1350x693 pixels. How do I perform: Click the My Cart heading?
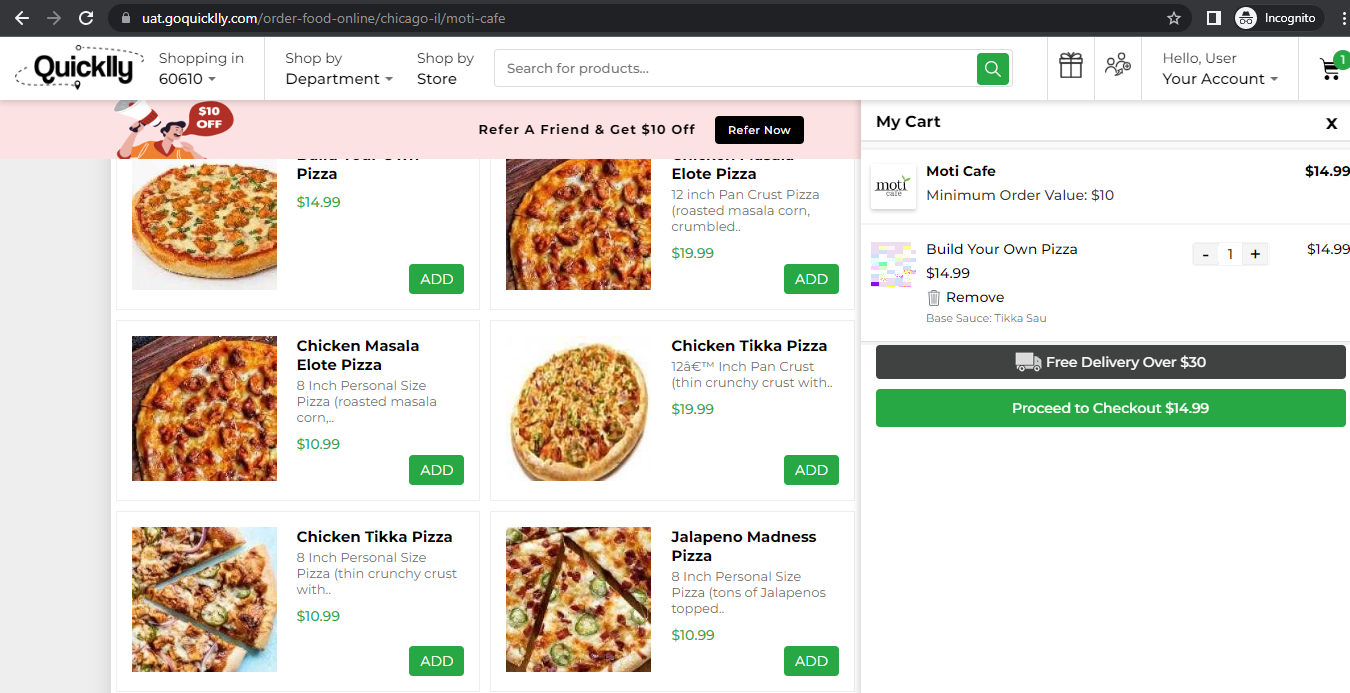pos(908,122)
